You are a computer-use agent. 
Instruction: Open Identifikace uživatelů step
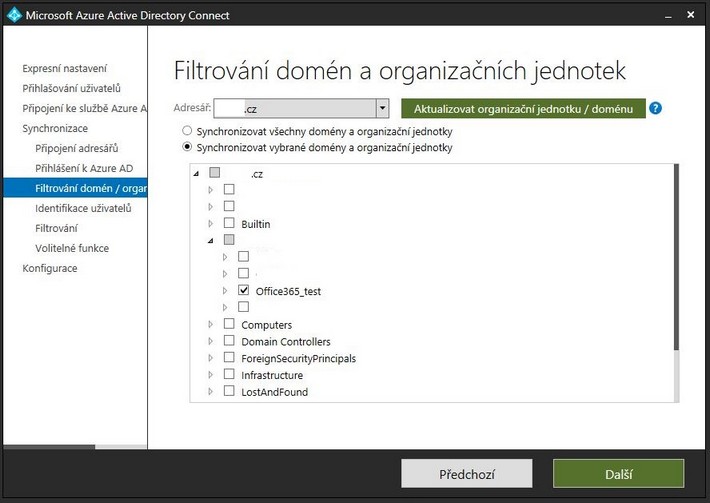83,208
